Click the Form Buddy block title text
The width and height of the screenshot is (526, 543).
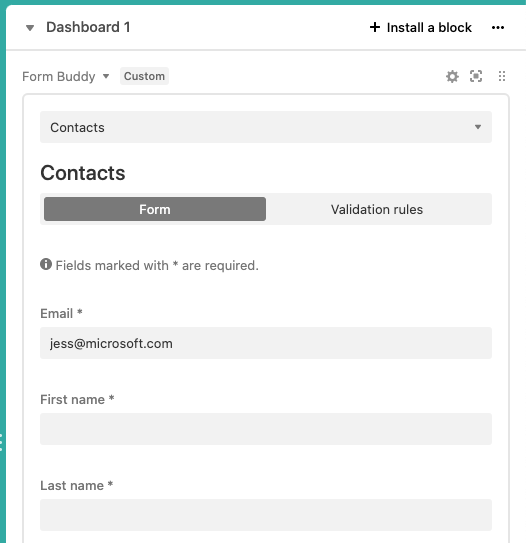(x=59, y=77)
